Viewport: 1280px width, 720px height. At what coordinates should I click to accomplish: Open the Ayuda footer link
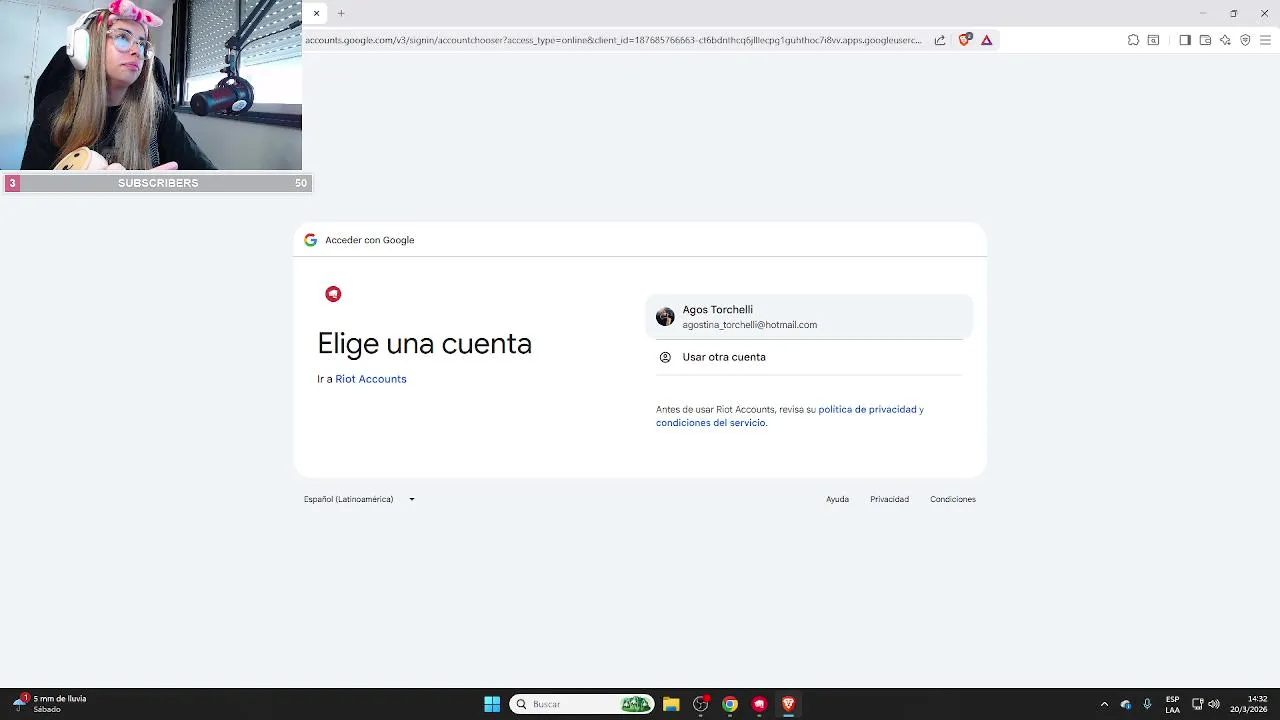click(x=837, y=499)
